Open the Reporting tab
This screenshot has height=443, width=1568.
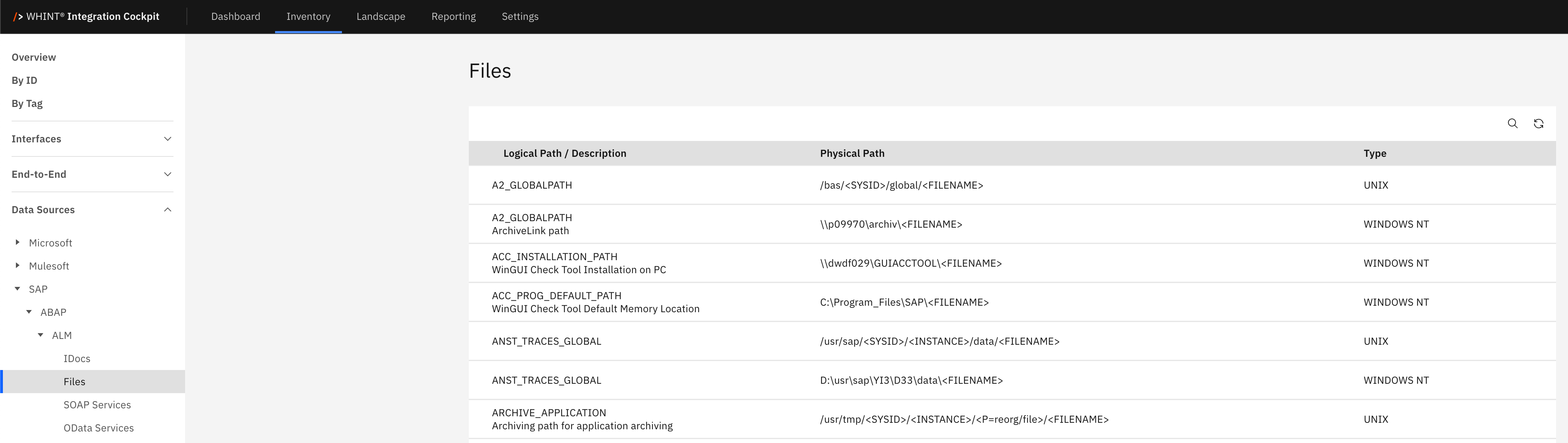(x=454, y=16)
